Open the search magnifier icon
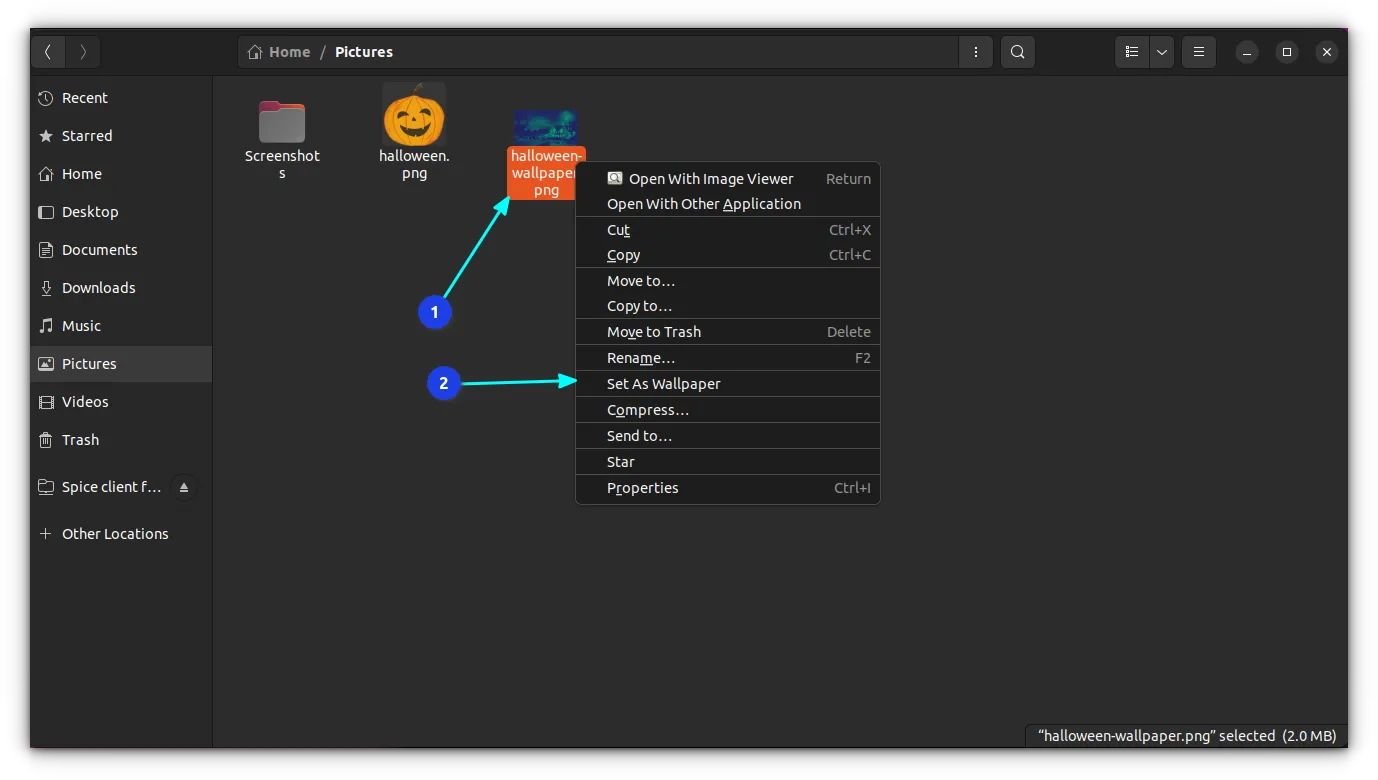The image size is (1378, 780). (x=1017, y=52)
